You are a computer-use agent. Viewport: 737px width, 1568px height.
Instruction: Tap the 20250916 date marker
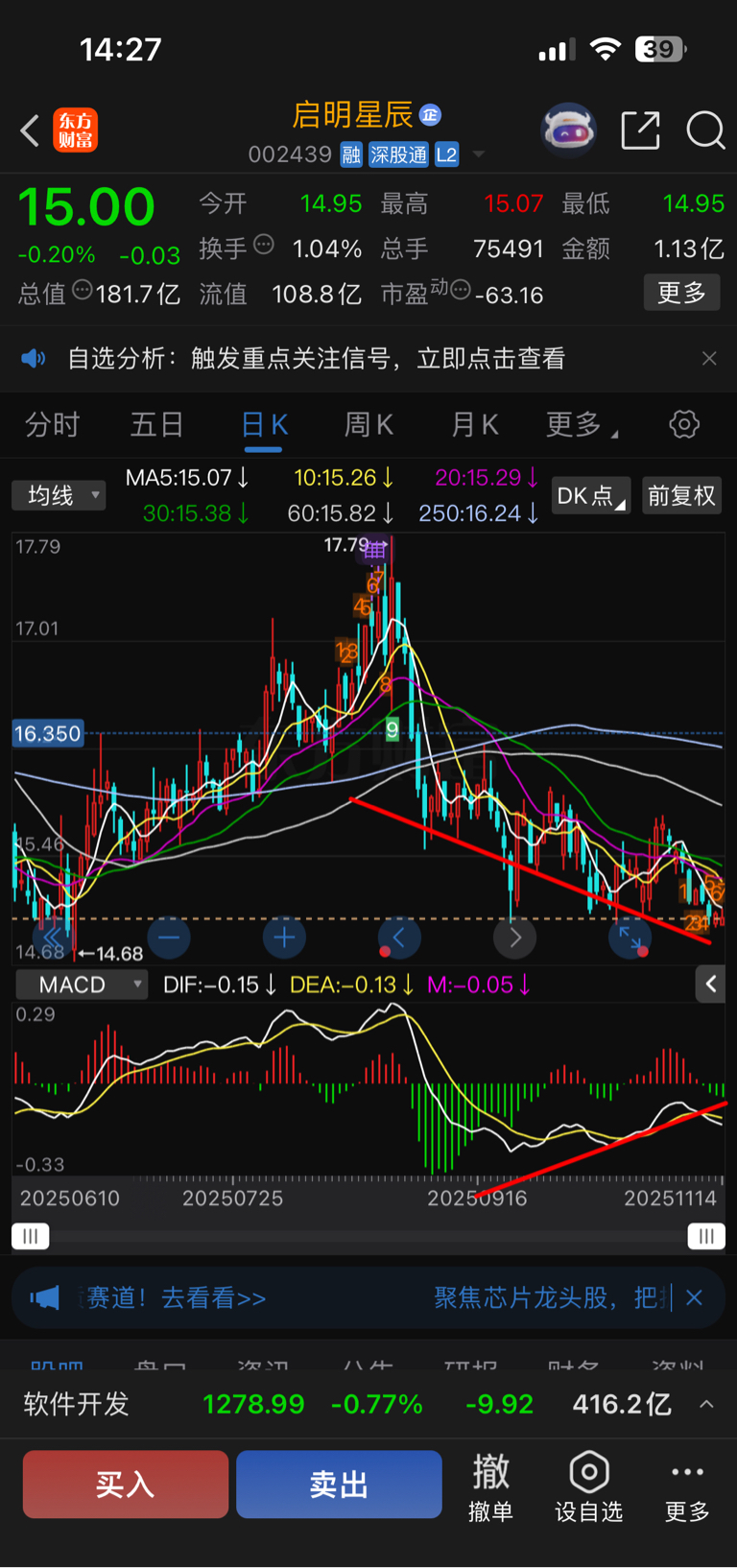[477, 1198]
